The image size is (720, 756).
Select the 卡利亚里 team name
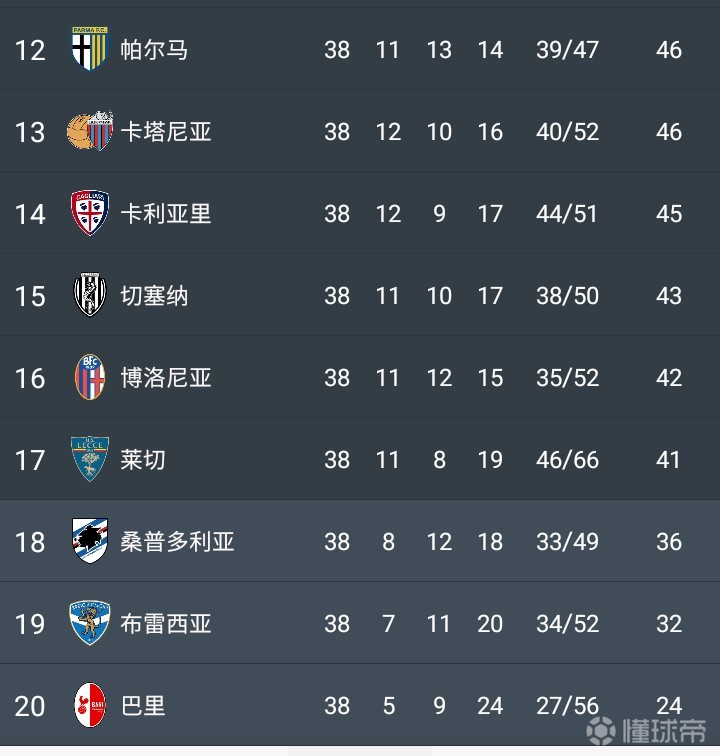coord(166,213)
